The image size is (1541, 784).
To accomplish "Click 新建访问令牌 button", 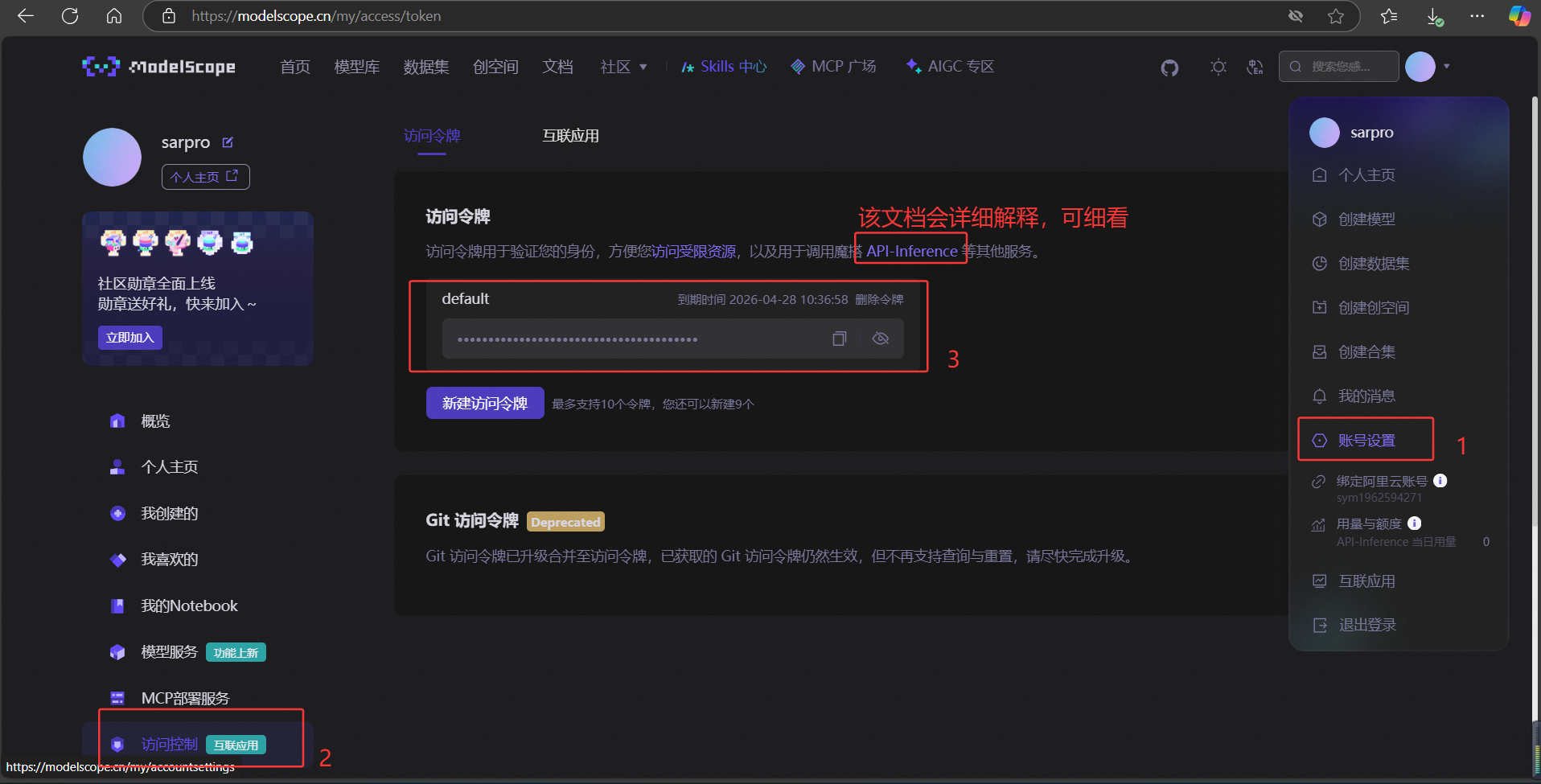I will (485, 403).
